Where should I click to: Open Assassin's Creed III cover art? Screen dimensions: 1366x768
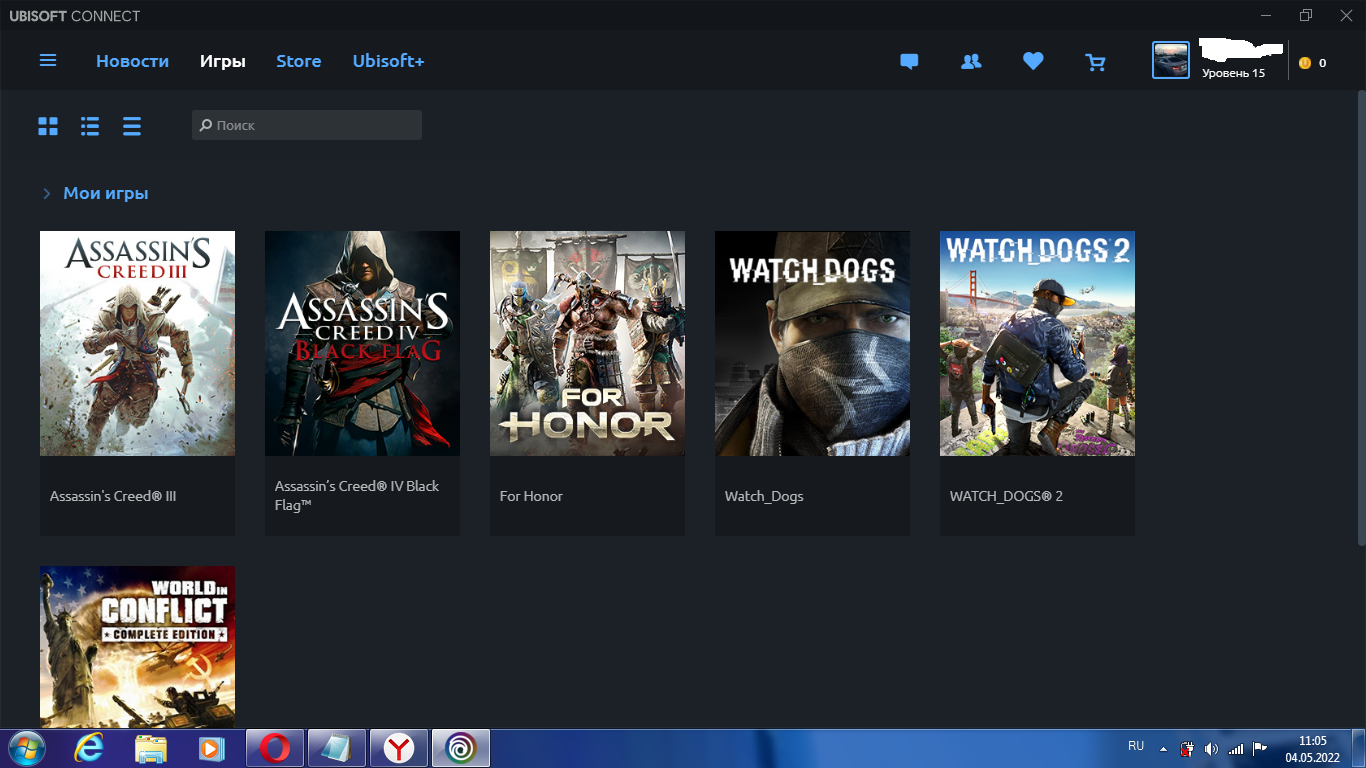point(137,343)
